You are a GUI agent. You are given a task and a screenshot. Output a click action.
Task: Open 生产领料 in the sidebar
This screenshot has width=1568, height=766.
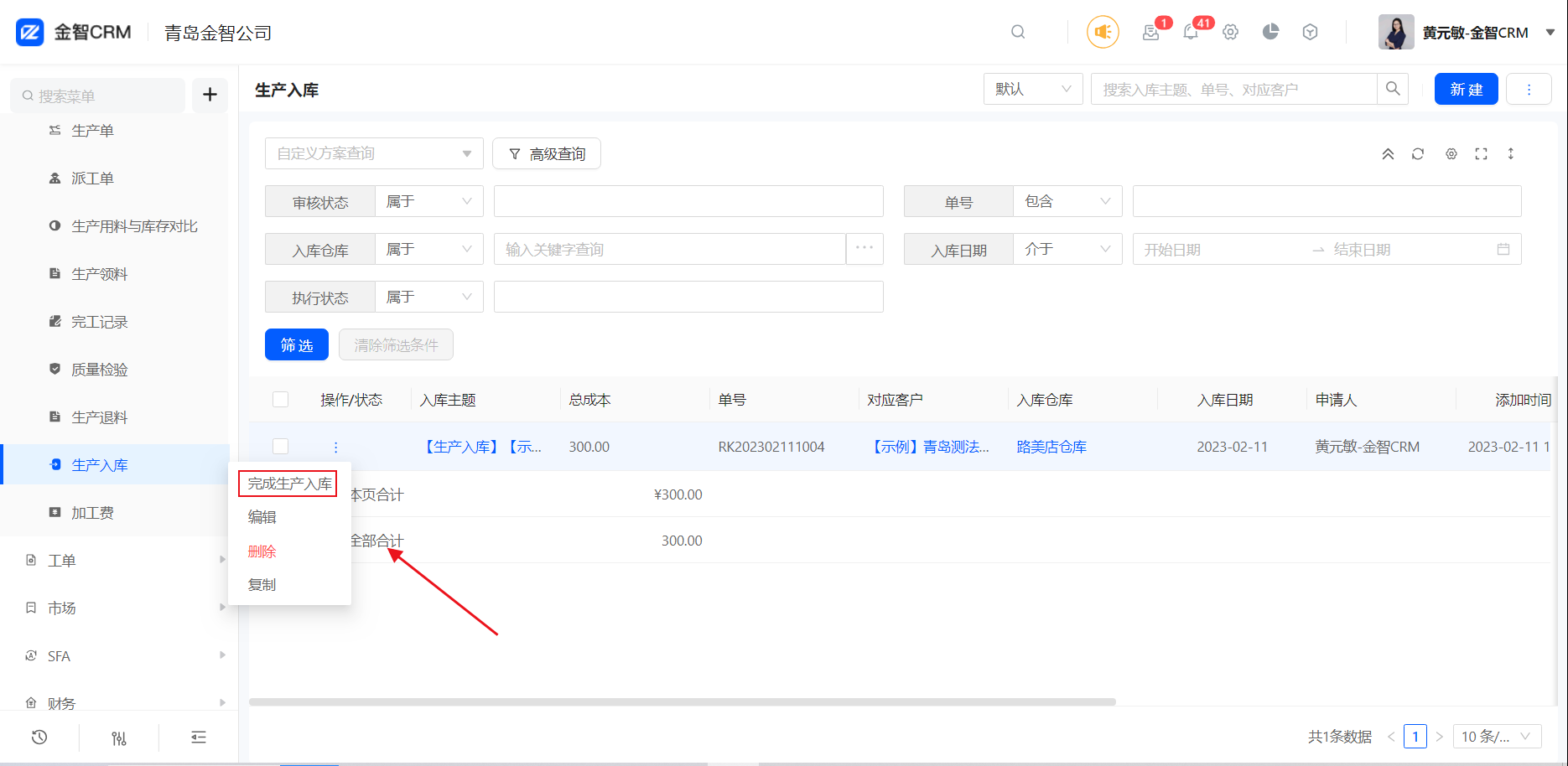[99, 274]
